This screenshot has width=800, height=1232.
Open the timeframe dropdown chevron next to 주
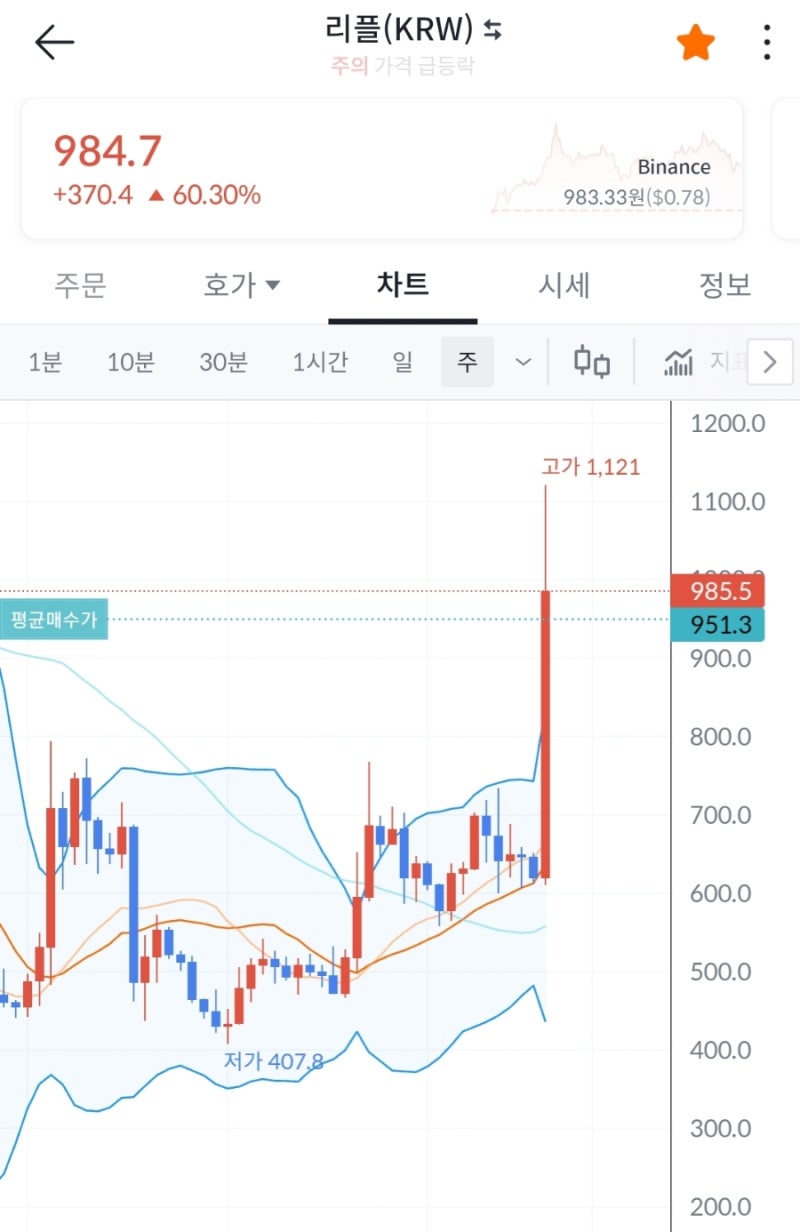point(522,362)
